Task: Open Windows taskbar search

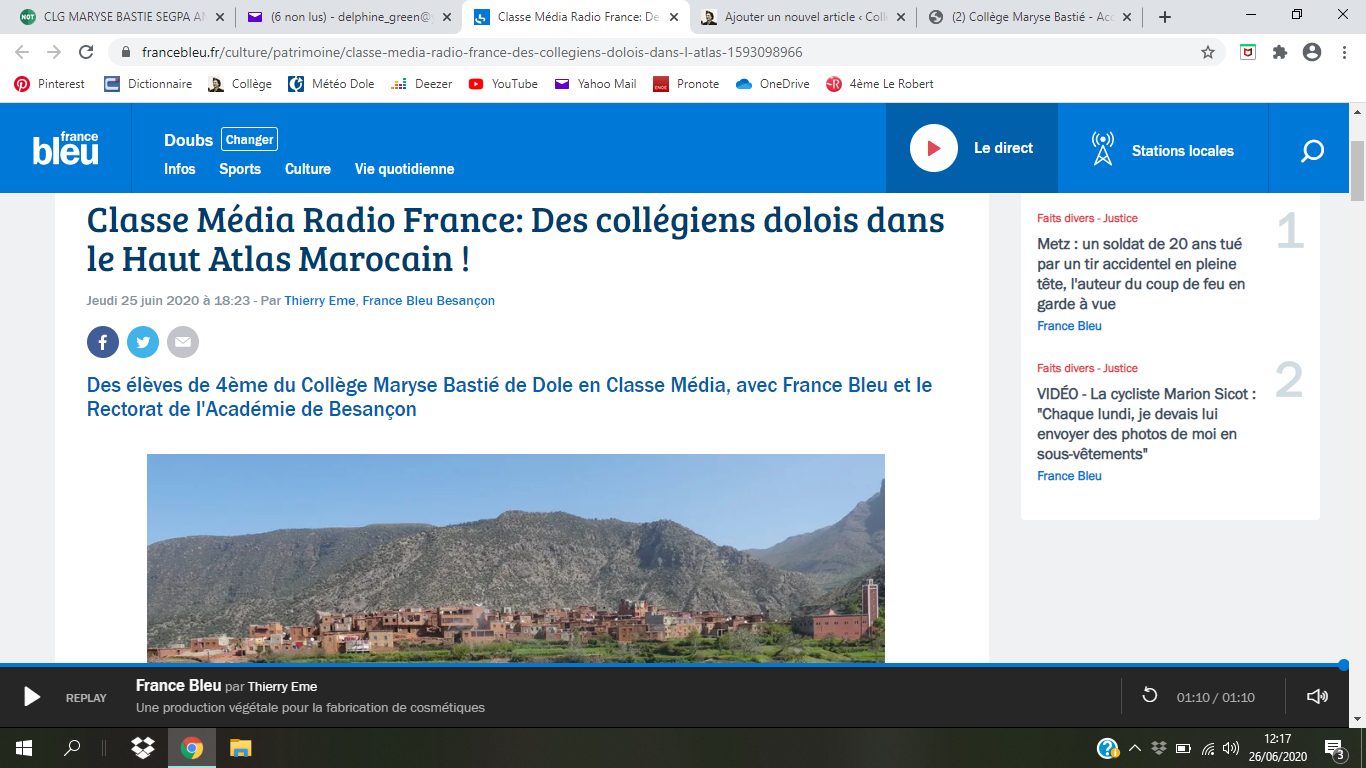Action: (72, 748)
